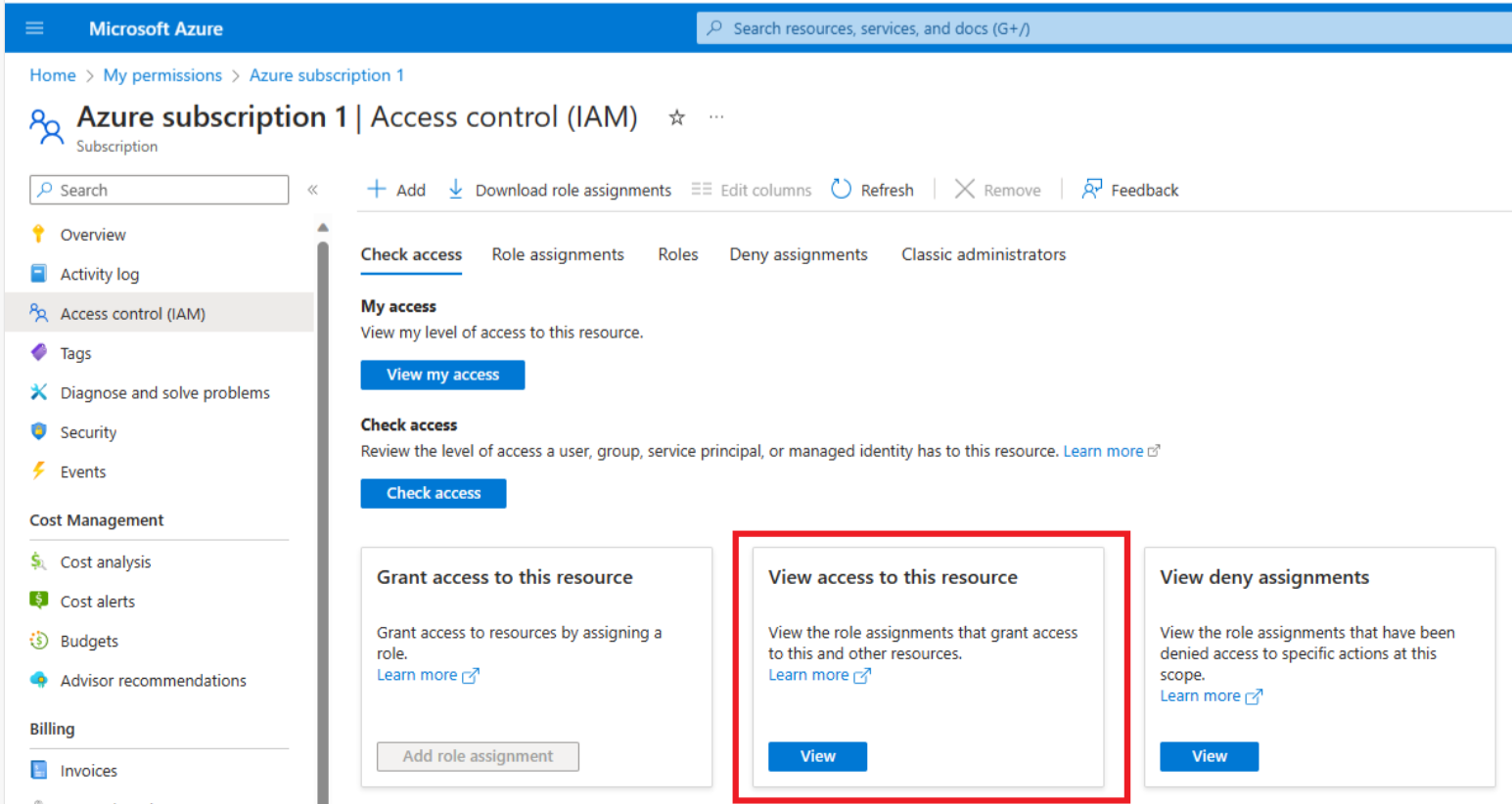Open the hamburger portal menu

34,28
